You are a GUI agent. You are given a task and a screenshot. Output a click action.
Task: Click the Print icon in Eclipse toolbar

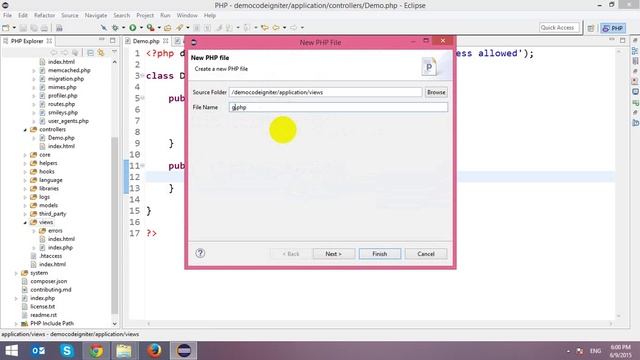[x=44, y=28]
